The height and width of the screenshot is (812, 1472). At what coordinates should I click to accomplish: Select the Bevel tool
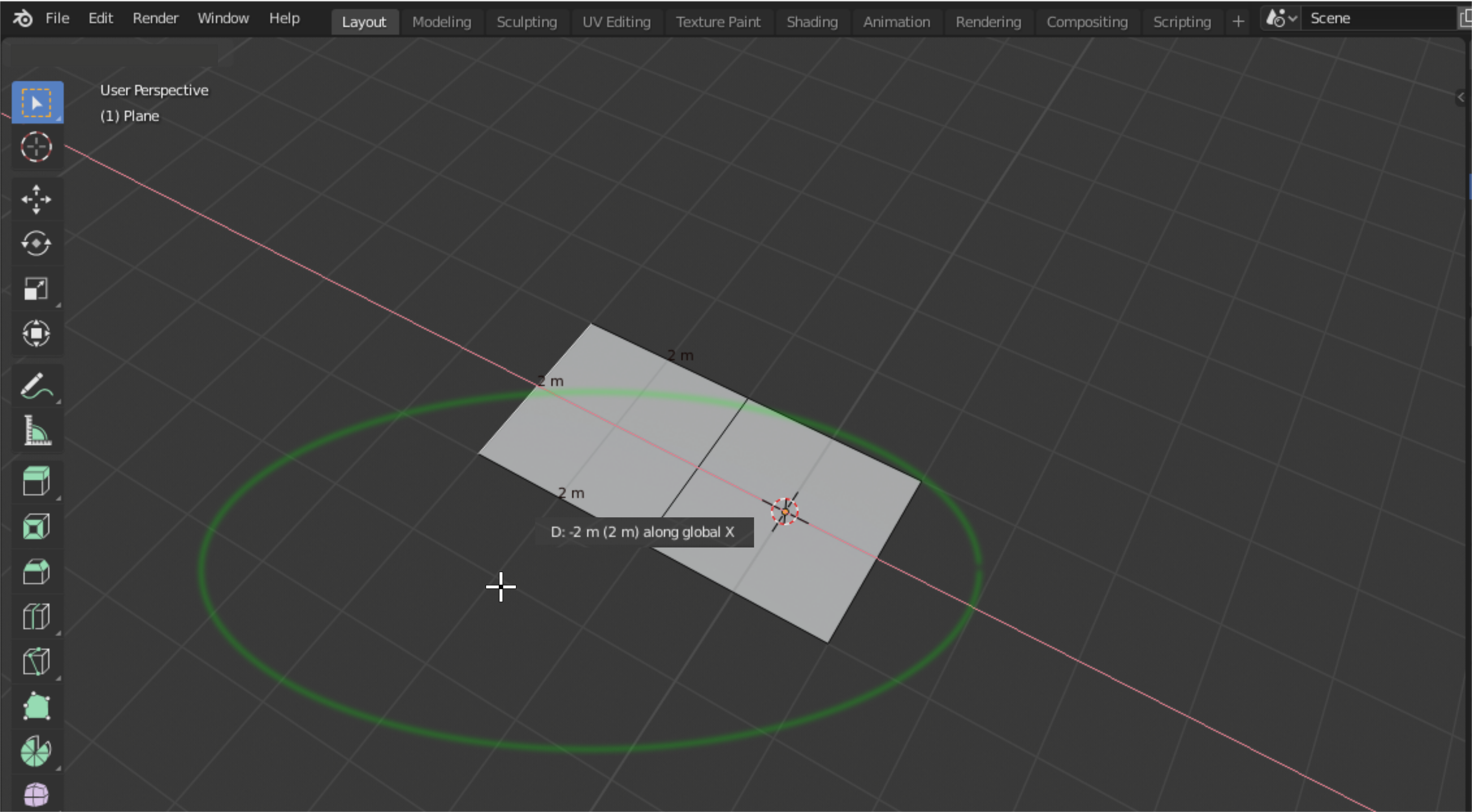click(37, 571)
